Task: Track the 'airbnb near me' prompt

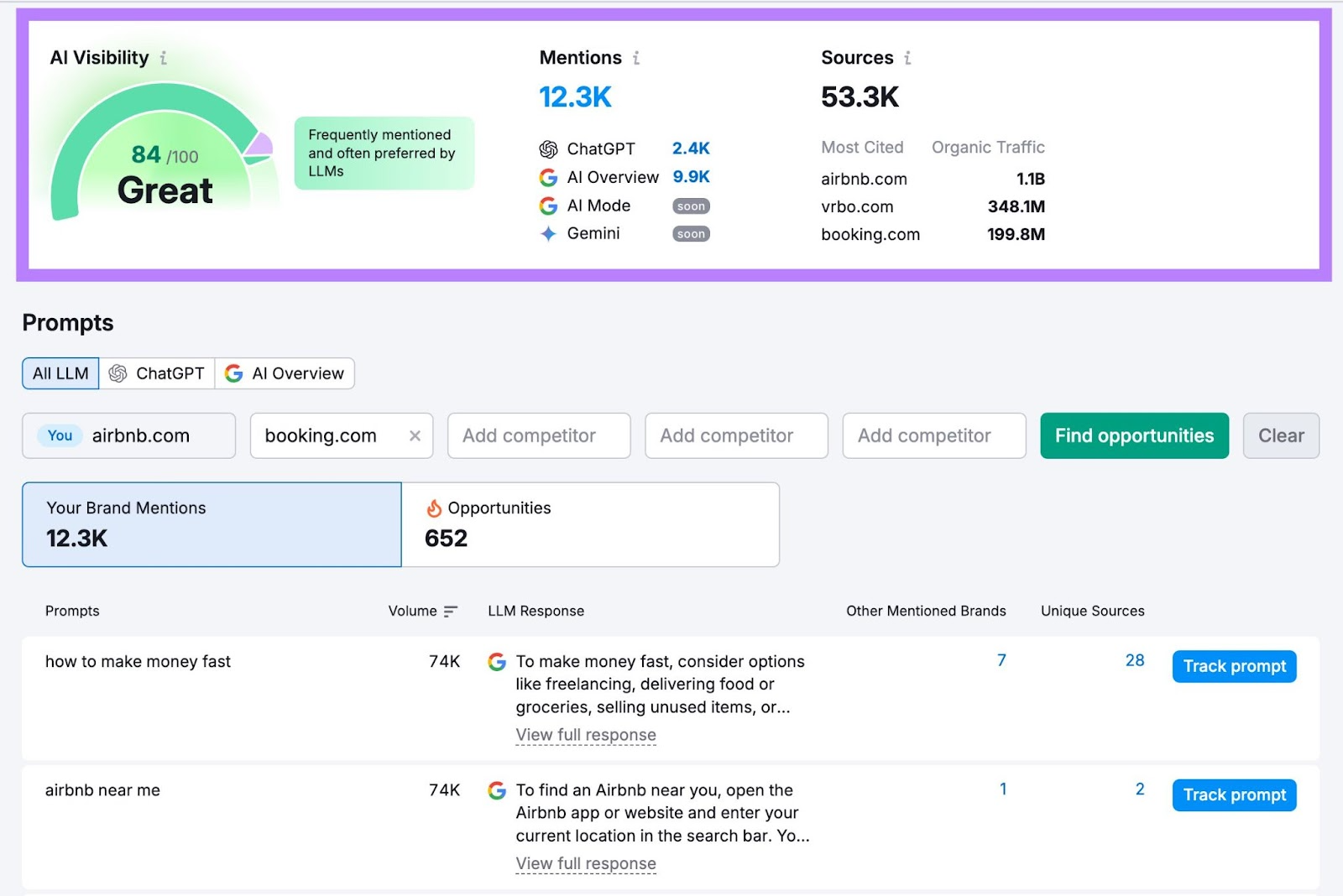Action: (1233, 794)
